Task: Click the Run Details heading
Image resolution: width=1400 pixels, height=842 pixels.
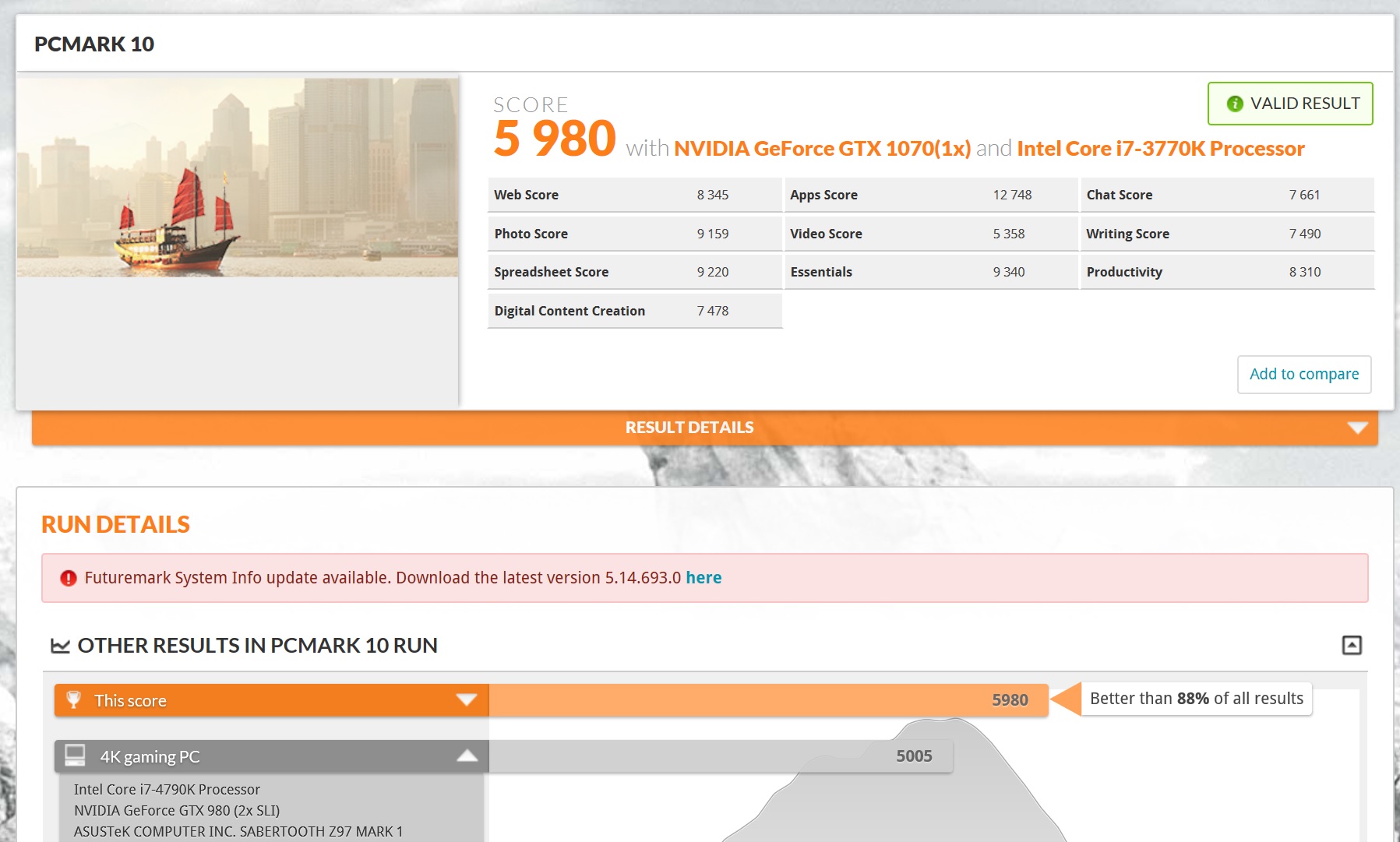Action: (x=115, y=525)
